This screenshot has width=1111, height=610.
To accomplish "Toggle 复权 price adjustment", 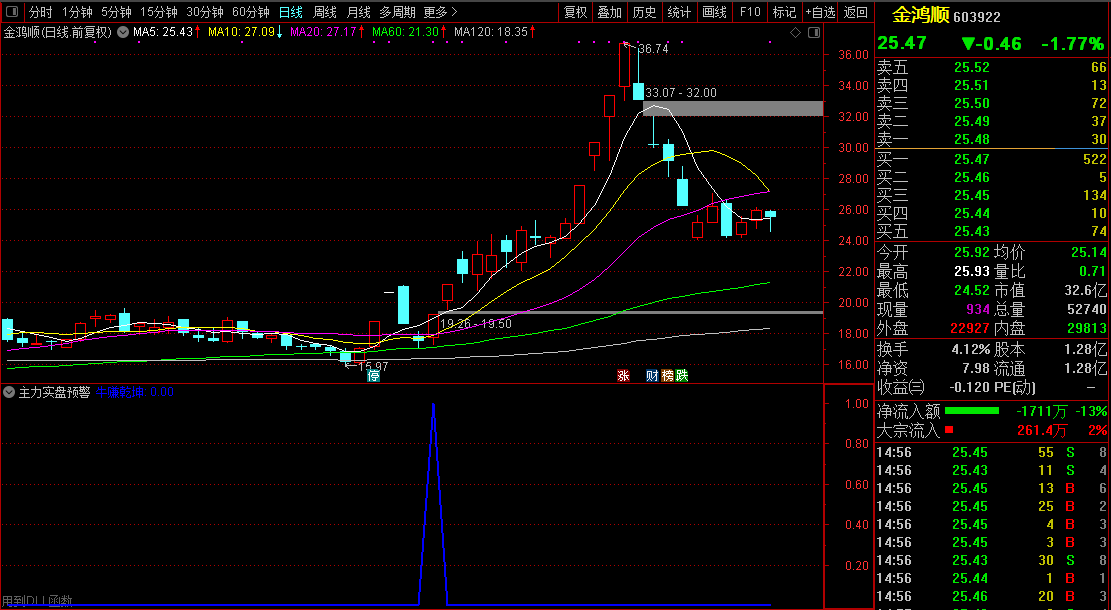I will click(576, 12).
